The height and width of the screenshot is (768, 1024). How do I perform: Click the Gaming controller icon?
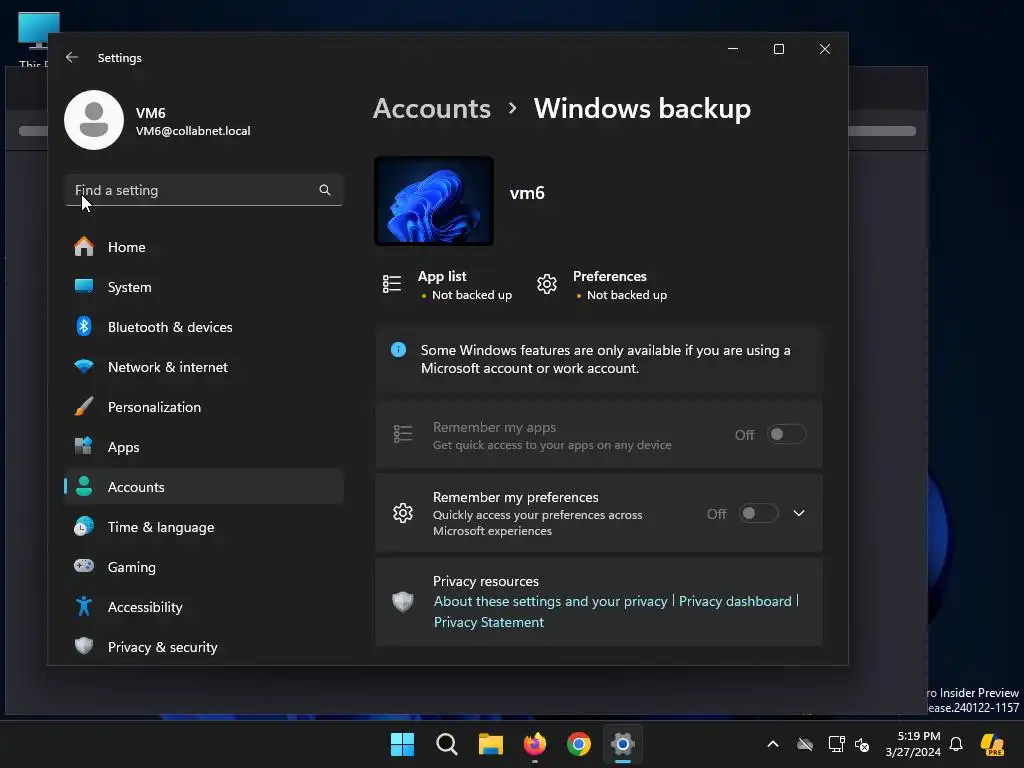tap(84, 566)
